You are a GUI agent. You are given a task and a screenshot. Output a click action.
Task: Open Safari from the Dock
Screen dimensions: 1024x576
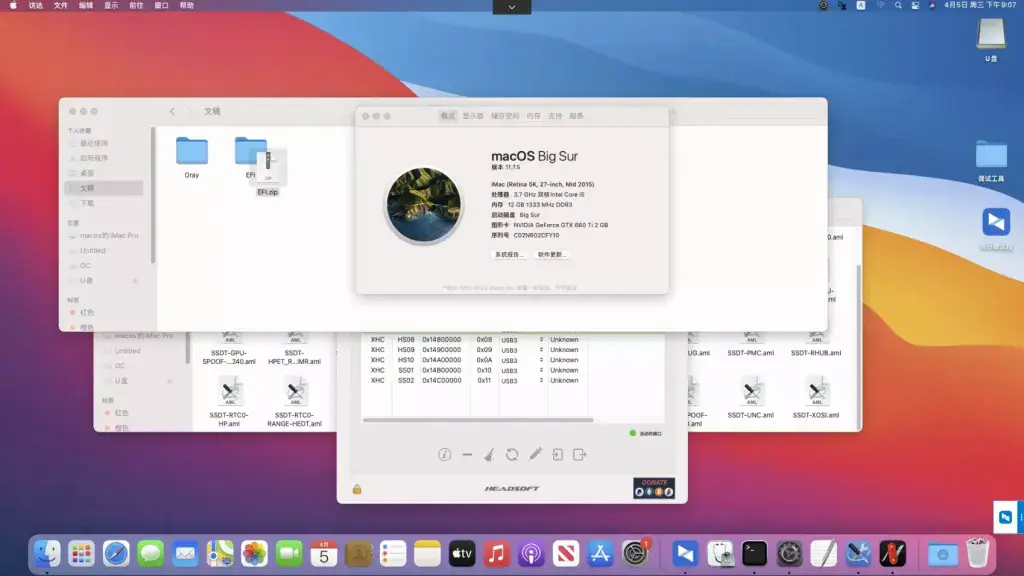click(x=116, y=554)
